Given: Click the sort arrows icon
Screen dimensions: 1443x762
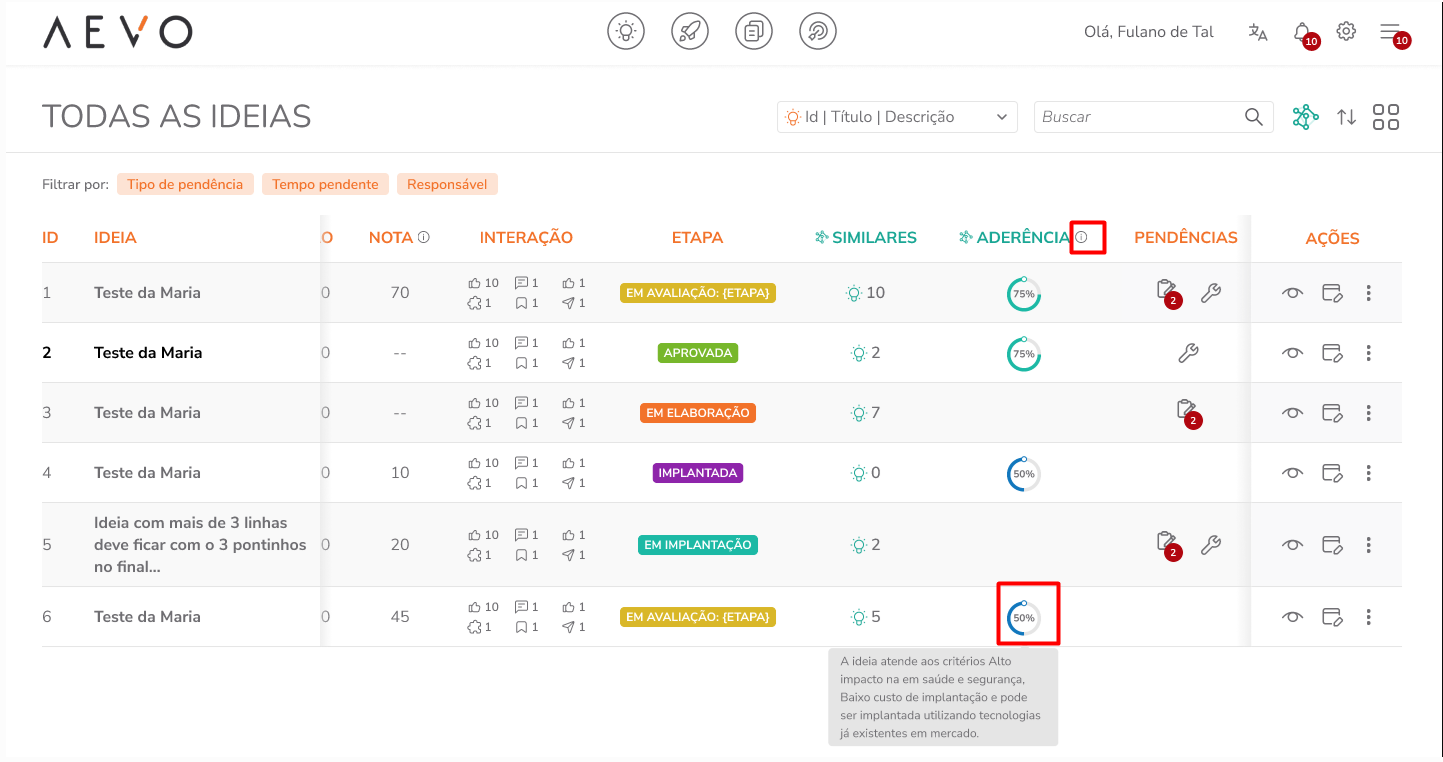Looking at the screenshot, I should tap(1347, 117).
